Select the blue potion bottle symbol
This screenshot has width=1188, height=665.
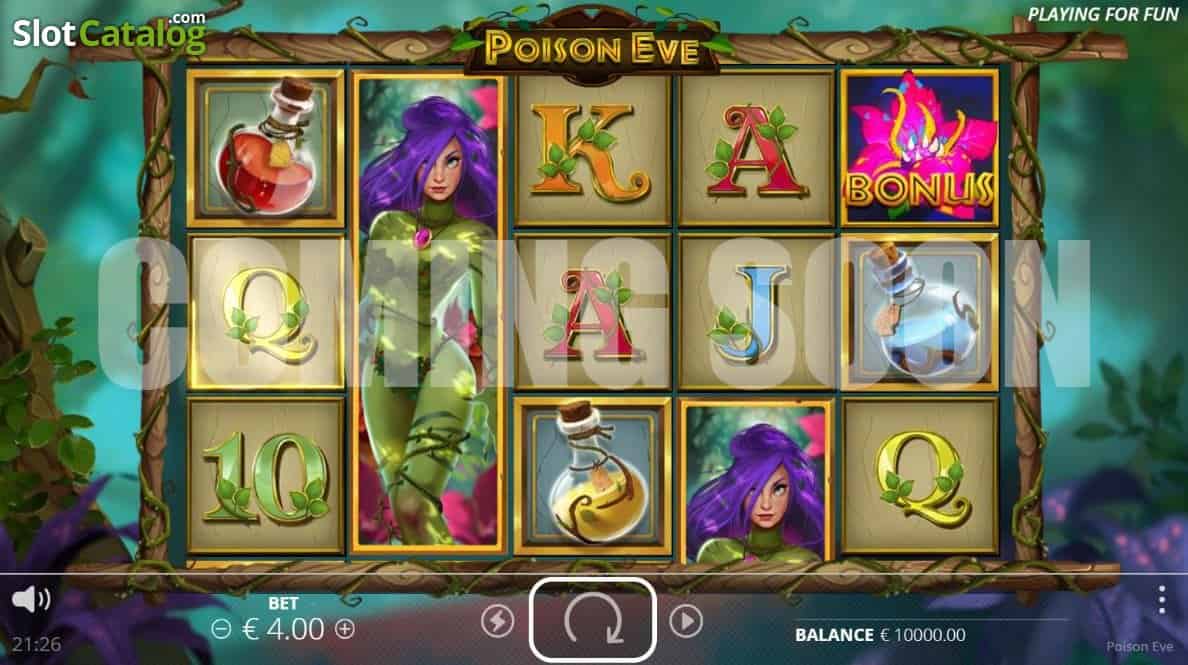click(x=919, y=312)
